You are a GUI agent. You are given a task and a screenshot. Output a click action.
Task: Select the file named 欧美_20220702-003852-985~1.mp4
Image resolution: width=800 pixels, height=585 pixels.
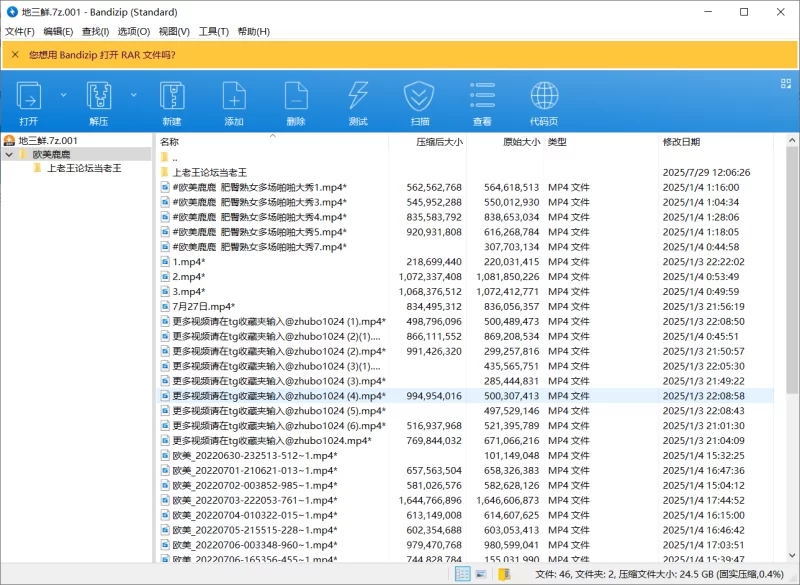pyautogui.click(x=465, y=485)
